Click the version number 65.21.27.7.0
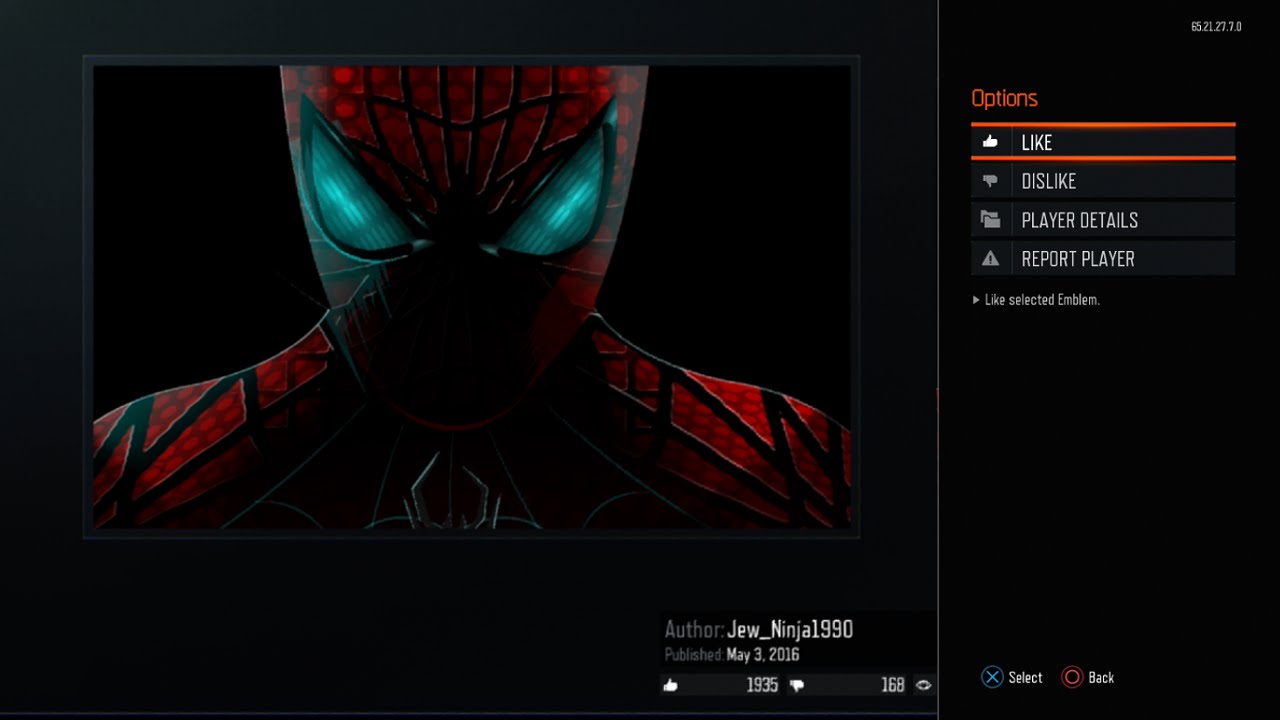Viewport: 1280px width, 720px height. [x=1216, y=27]
